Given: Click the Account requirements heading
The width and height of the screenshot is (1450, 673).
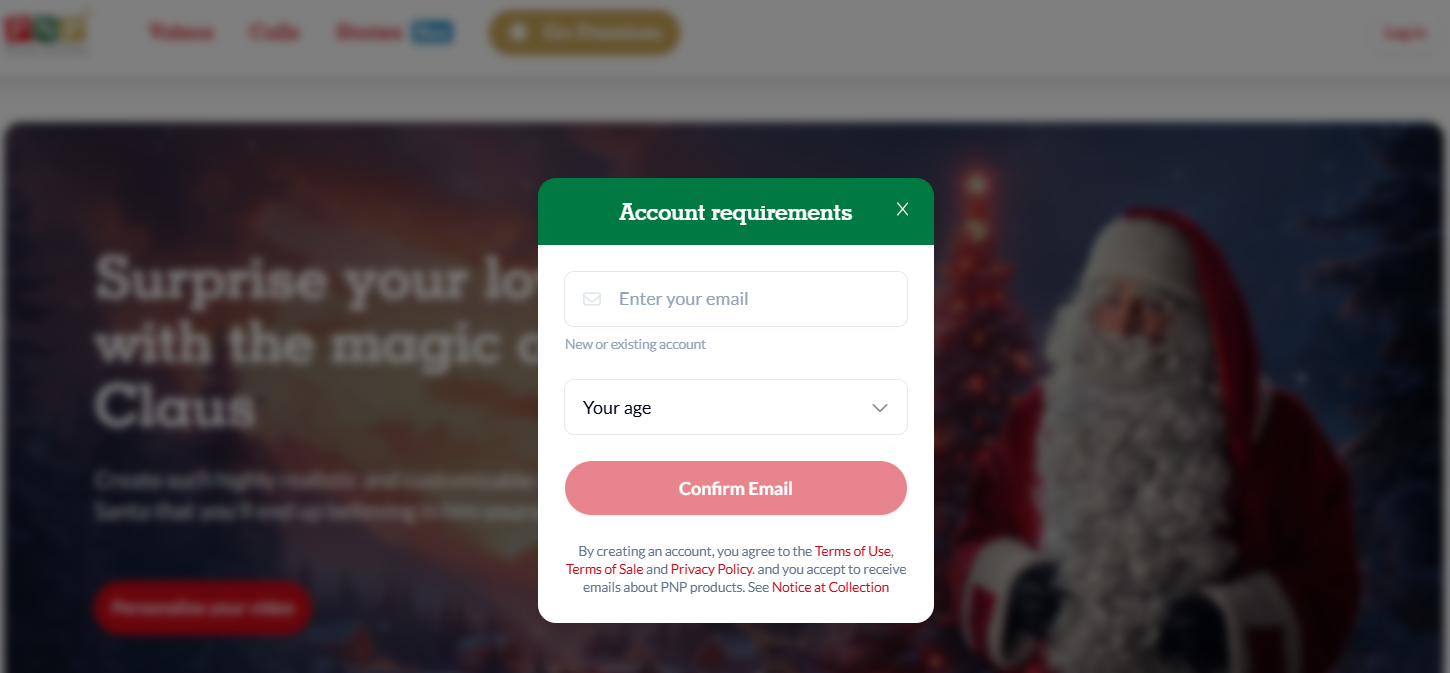Looking at the screenshot, I should coord(735,212).
